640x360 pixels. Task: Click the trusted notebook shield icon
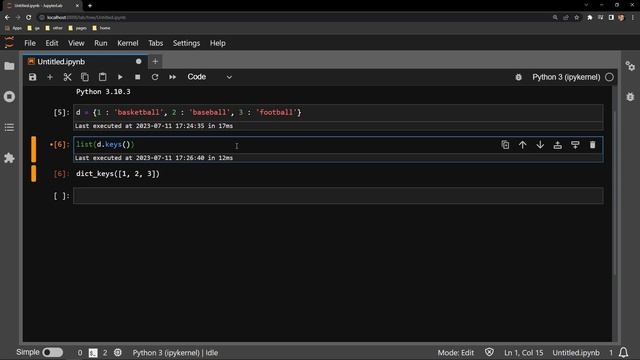click(489, 352)
